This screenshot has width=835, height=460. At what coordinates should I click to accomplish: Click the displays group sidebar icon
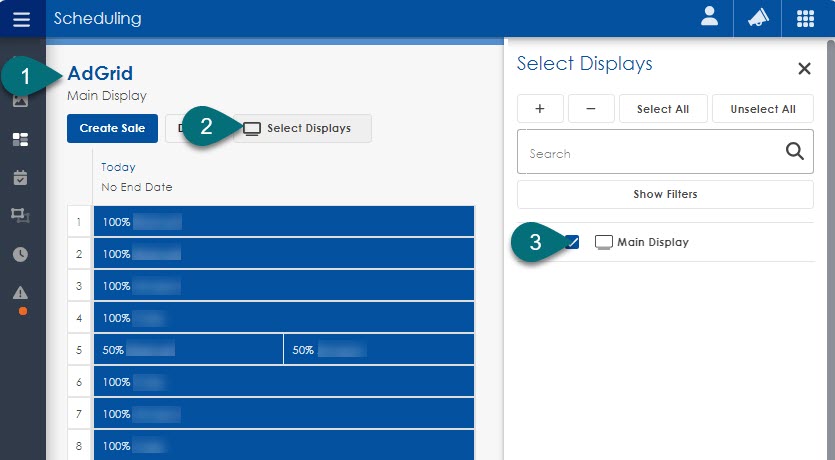coord(20,215)
